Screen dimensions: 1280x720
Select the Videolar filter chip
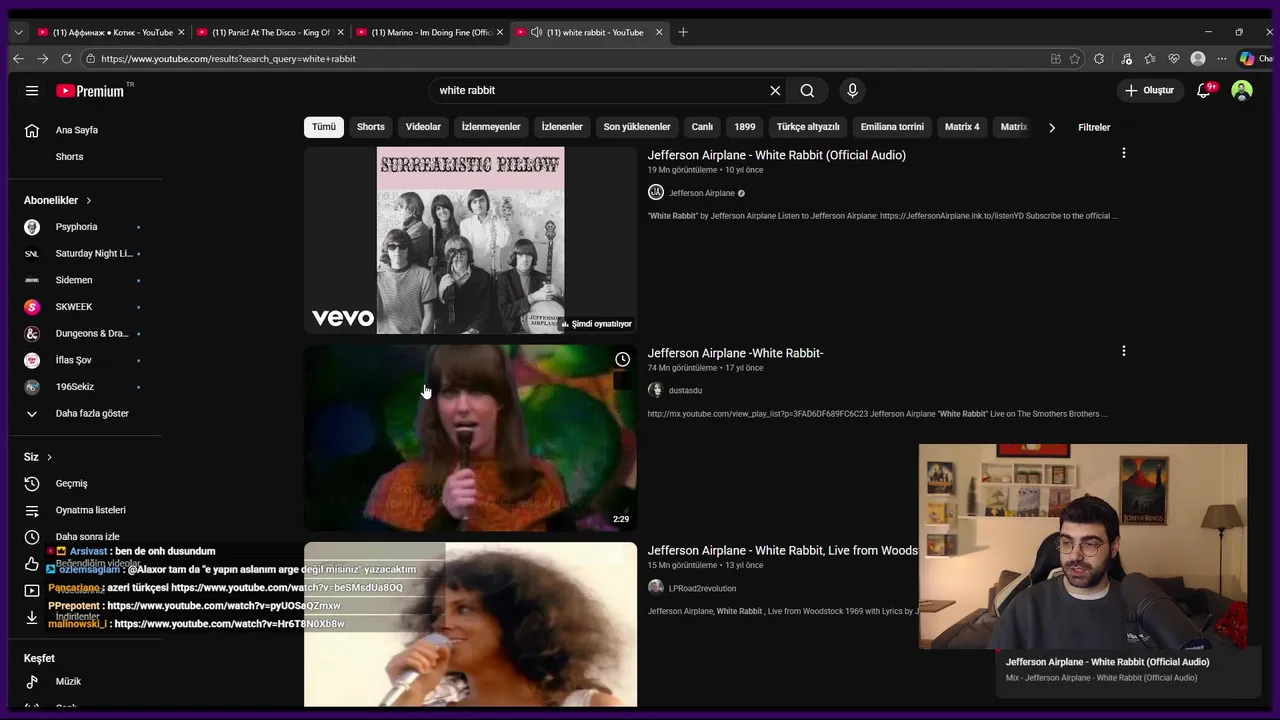click(x=423, y=127)
